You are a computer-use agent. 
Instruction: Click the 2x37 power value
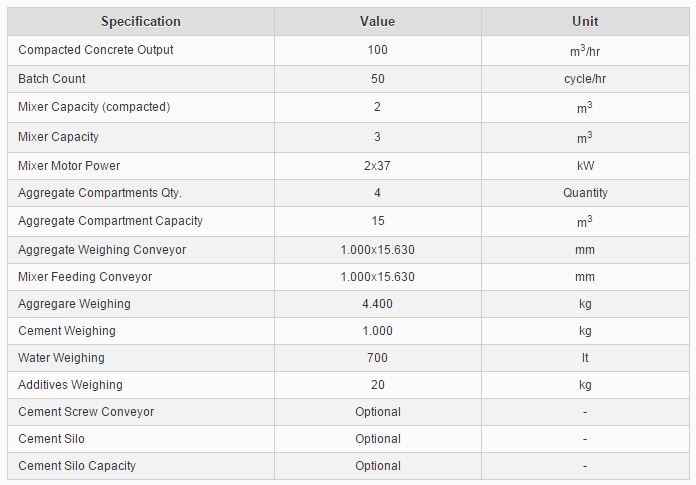pyautogui.click(x=377, y=165)
